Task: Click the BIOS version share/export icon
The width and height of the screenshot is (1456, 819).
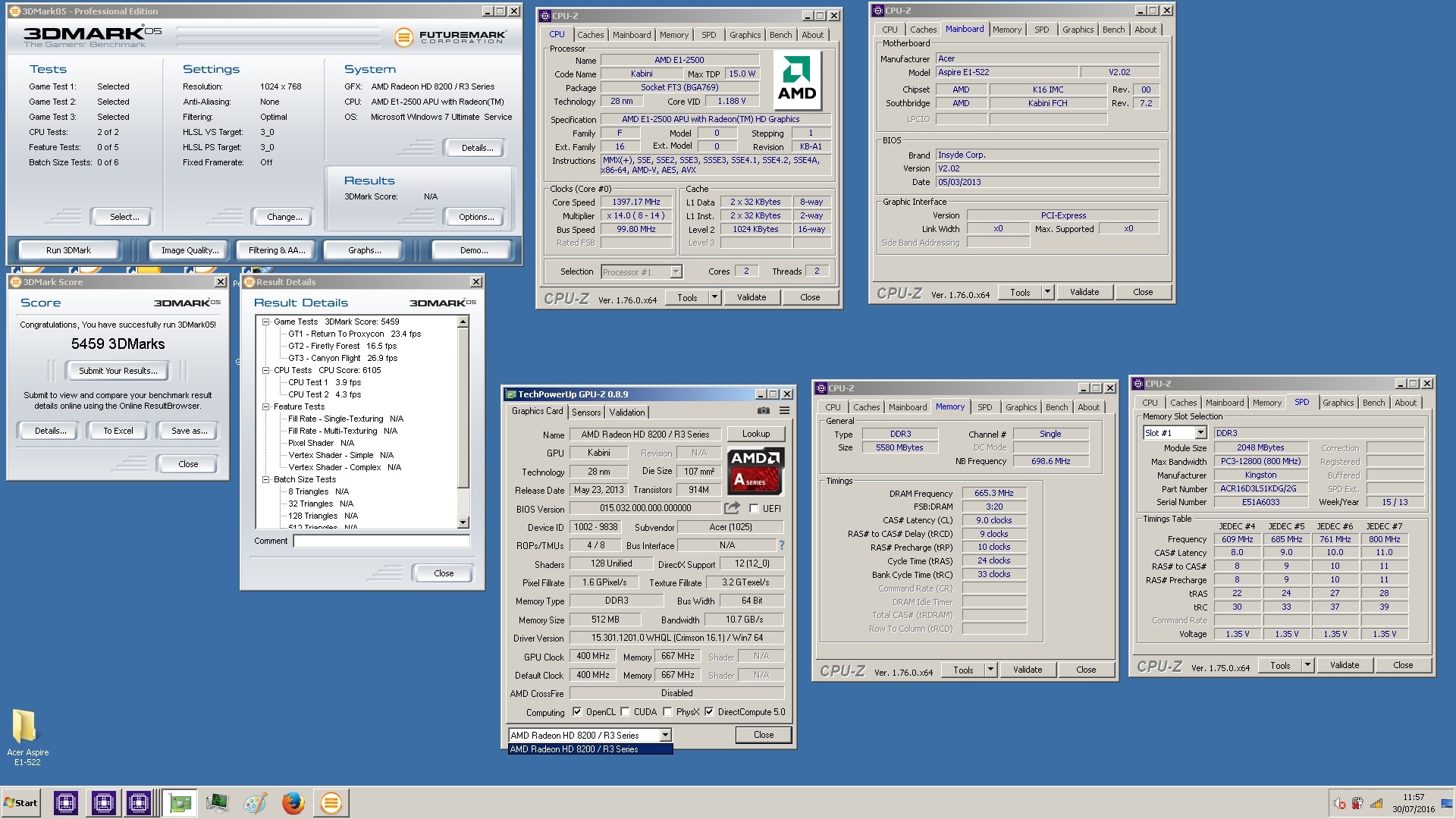Action: pyautogui.click(x=732, y=508)
